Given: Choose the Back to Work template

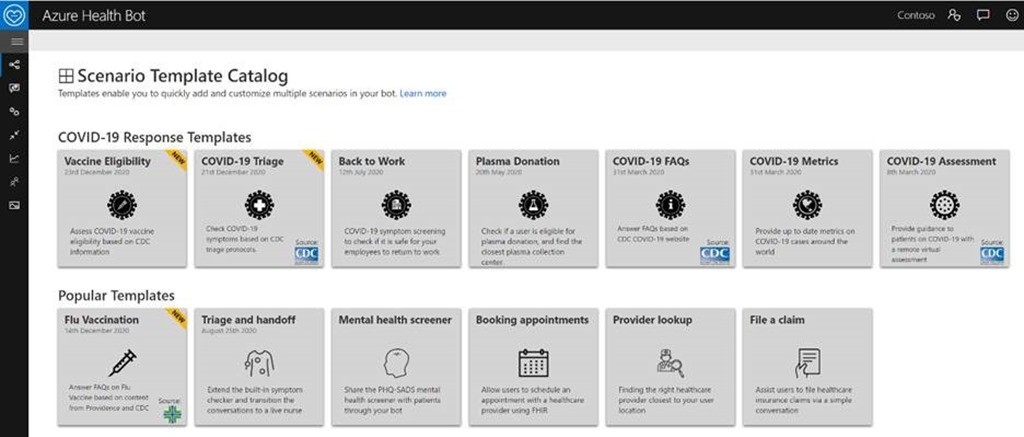Looking at the screenshot, I should coord(396,209).
